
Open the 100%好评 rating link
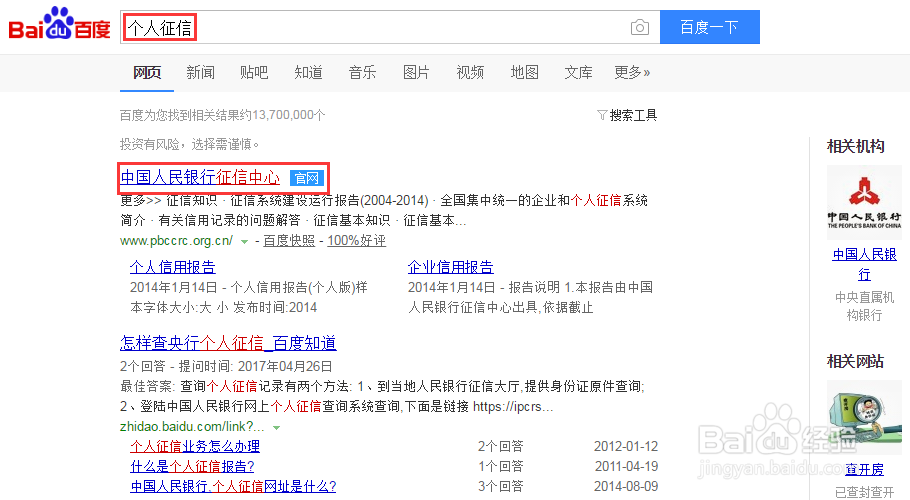(x=356, y=241)
